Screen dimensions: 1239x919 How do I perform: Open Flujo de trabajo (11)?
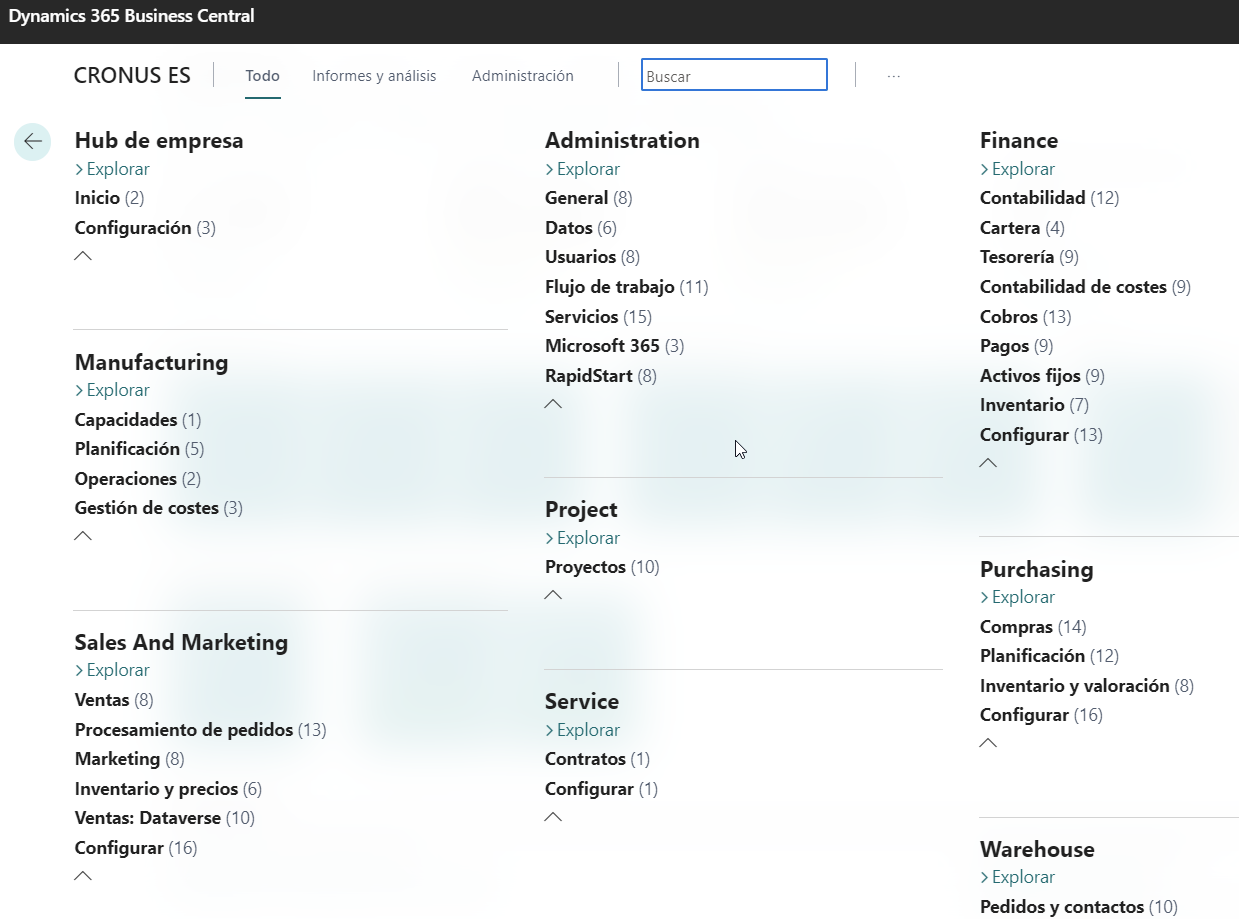tap(627, 287)
